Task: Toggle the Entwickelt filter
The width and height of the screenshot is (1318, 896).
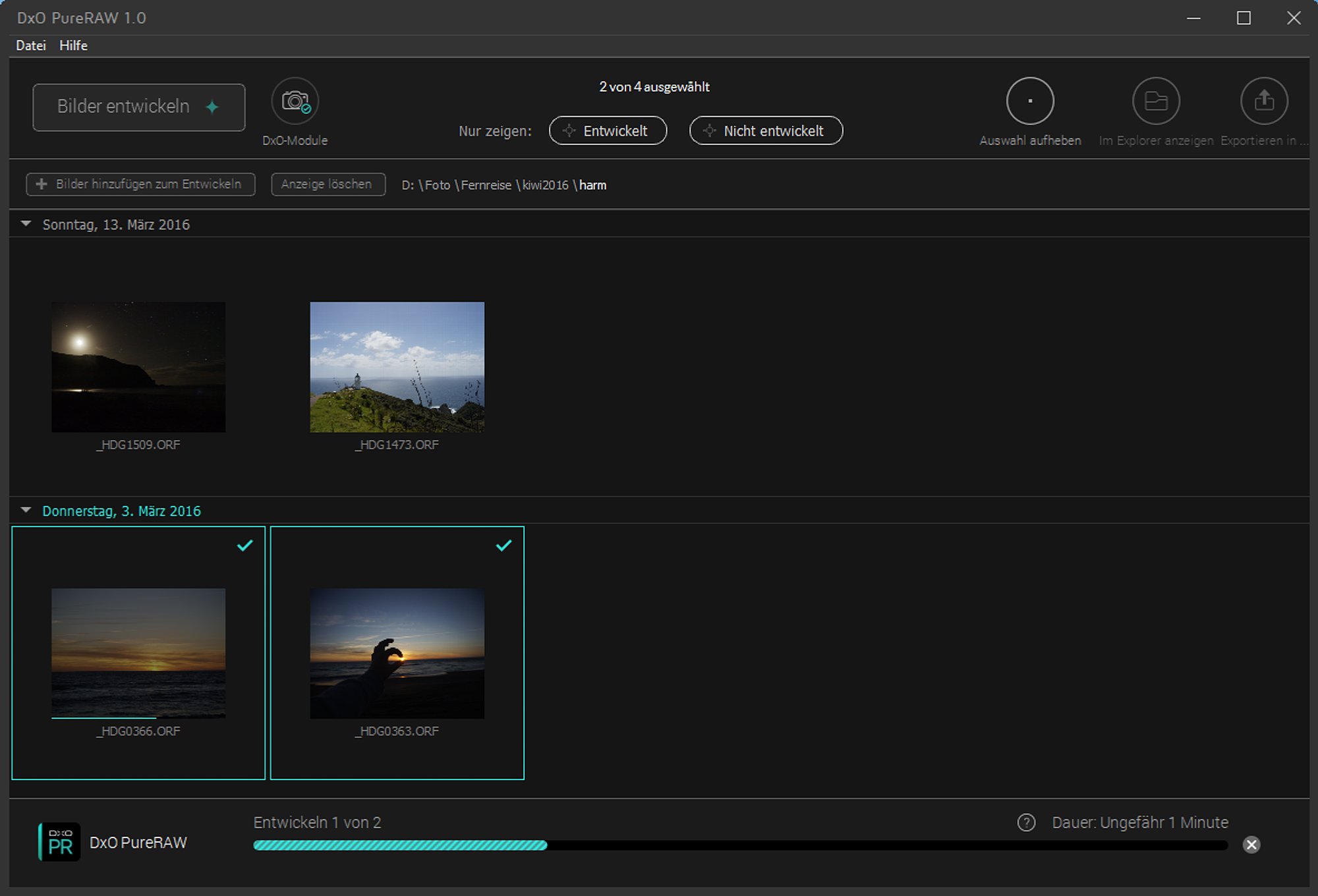Action: 608,130
